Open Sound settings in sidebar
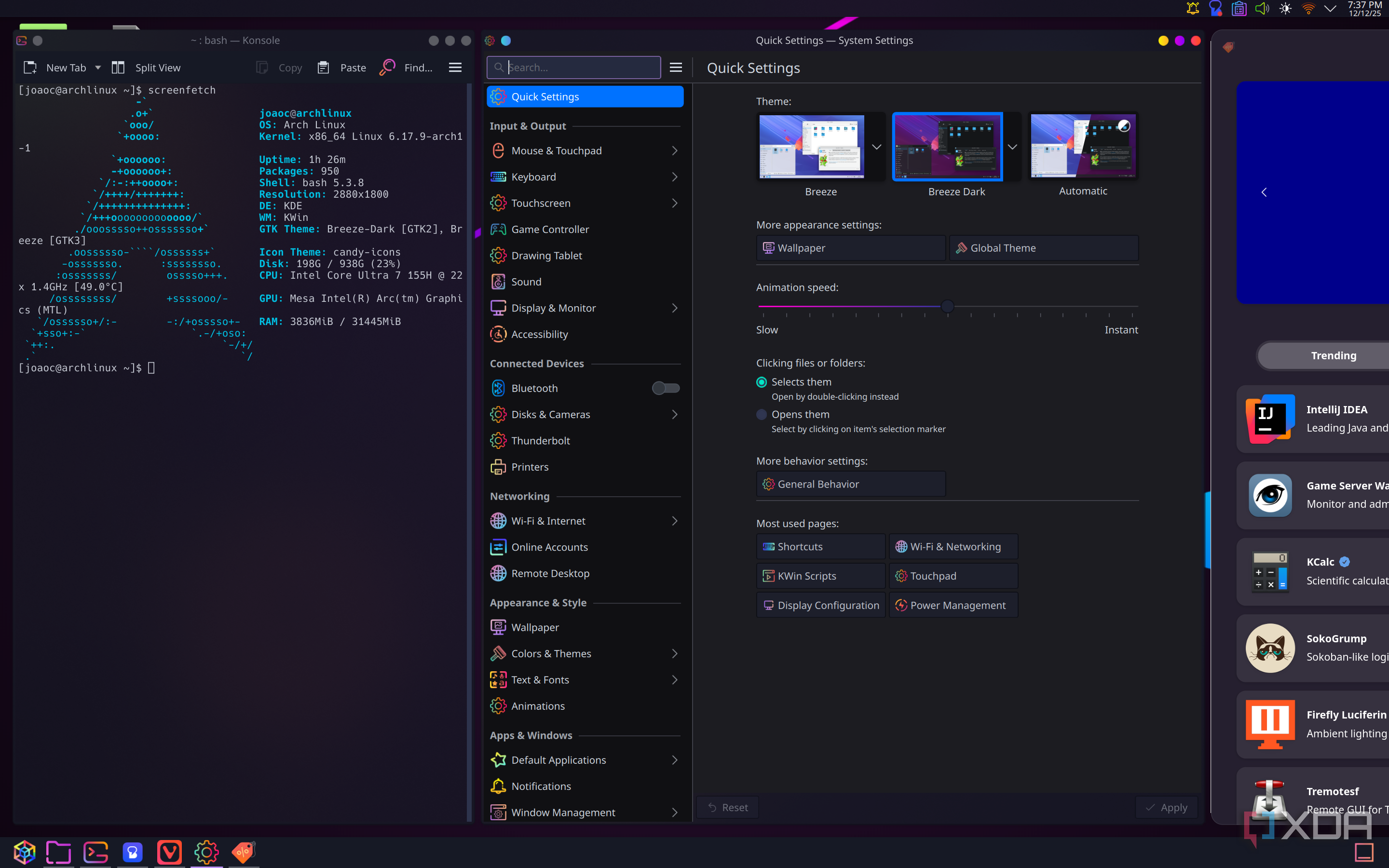 point(585,282)
